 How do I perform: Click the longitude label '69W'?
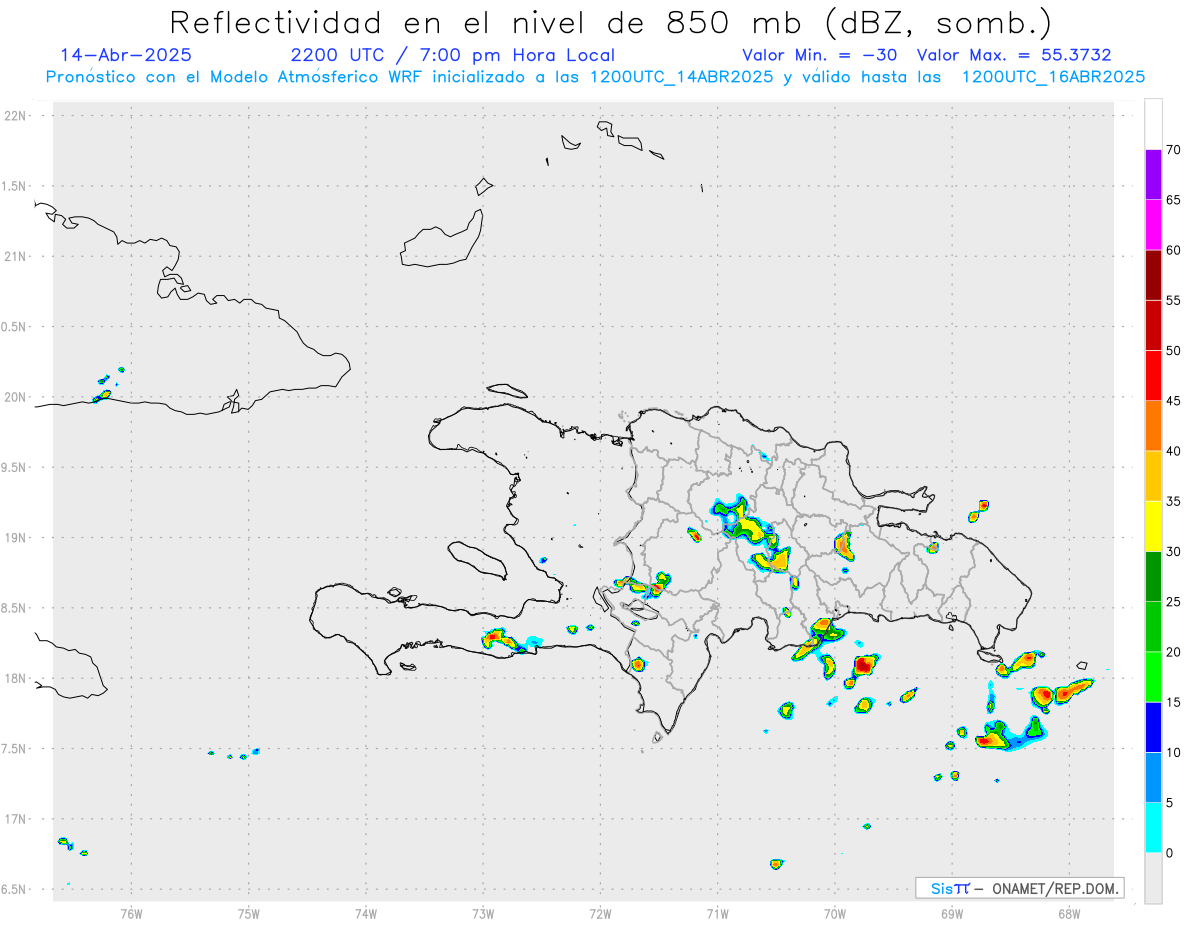(x=951, y=913)
